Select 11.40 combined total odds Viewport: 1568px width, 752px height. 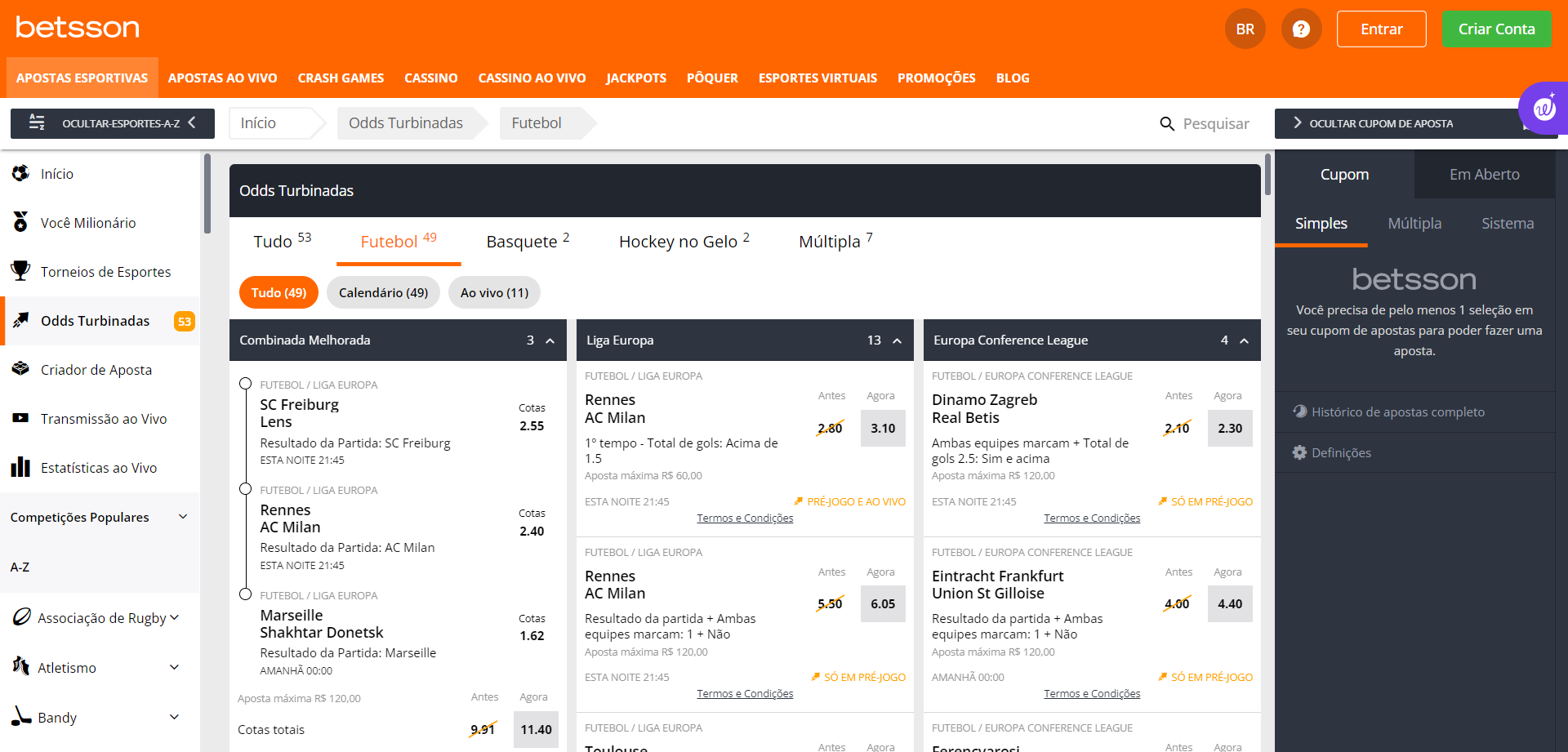tap(536, 729)
